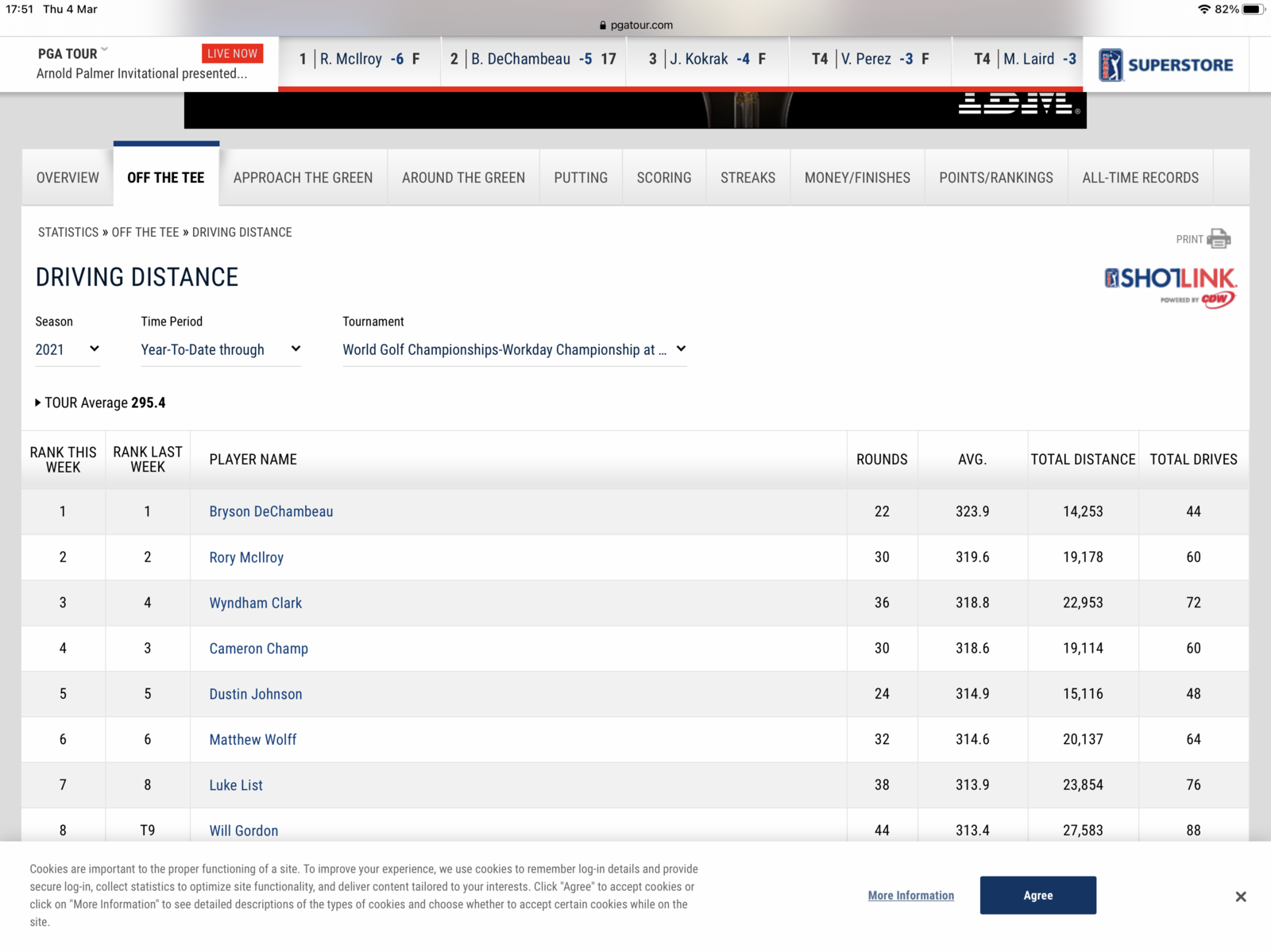Open the Season 2021 dropdown

[x=68, y=349]
